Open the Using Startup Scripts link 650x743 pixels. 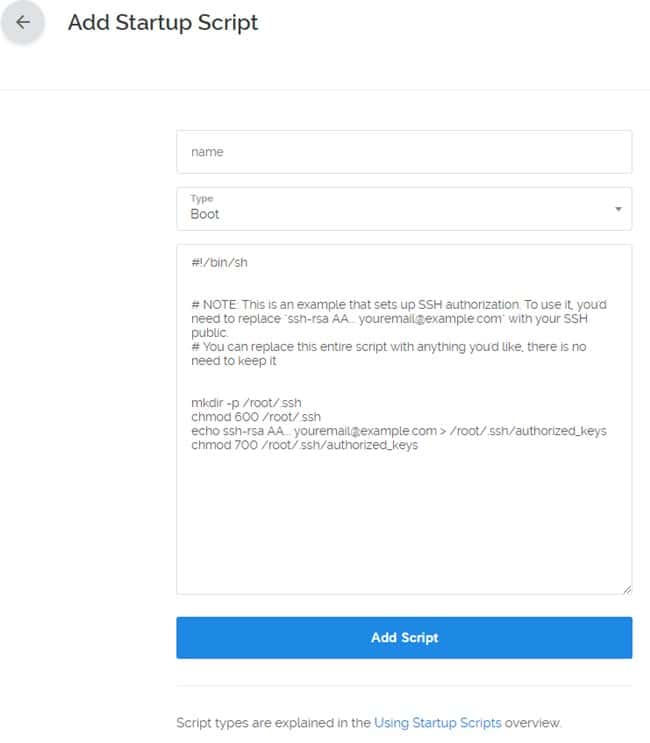pyautogui.click(x=438, y=722)
